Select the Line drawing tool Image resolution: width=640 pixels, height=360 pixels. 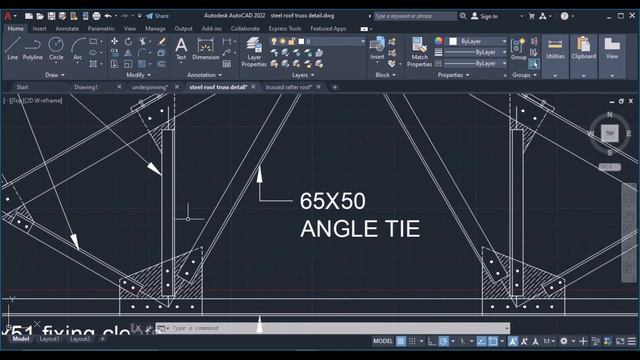click(x=12, y=49)
